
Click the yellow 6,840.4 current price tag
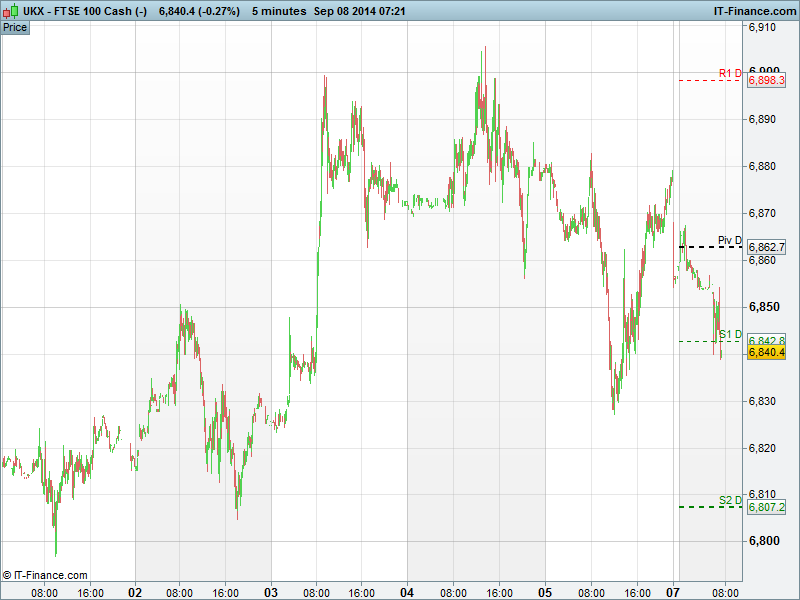[766, 352]
